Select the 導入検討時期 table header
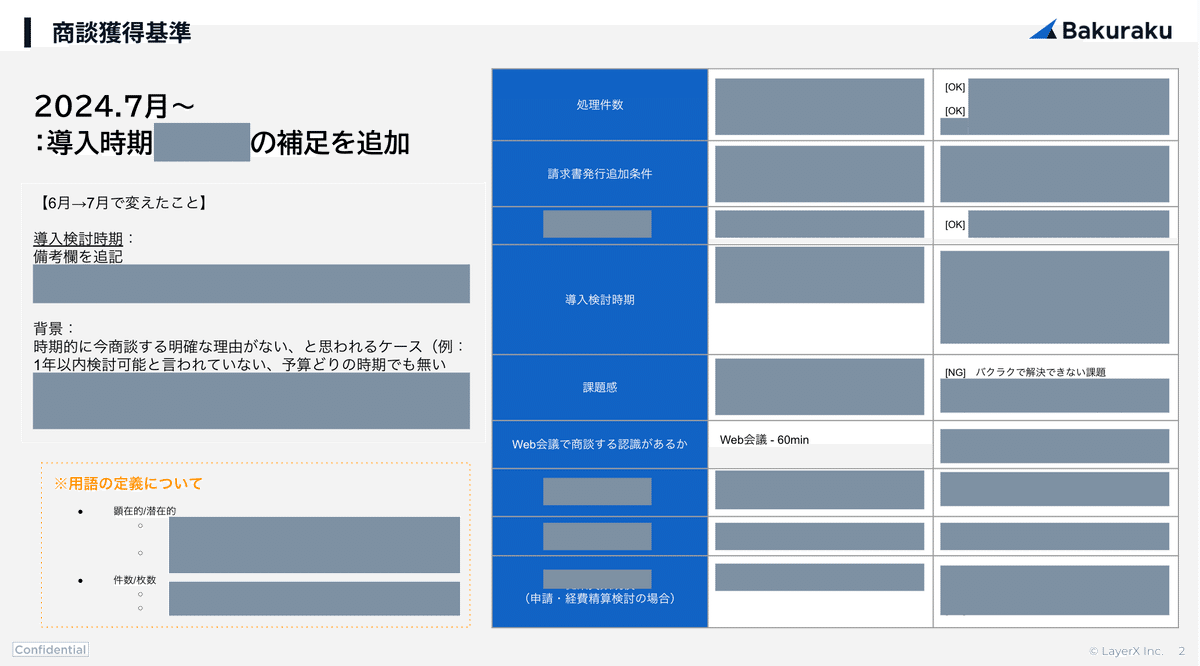The height and width of the screenshot is (666, 1200). [x=599, y=300]
